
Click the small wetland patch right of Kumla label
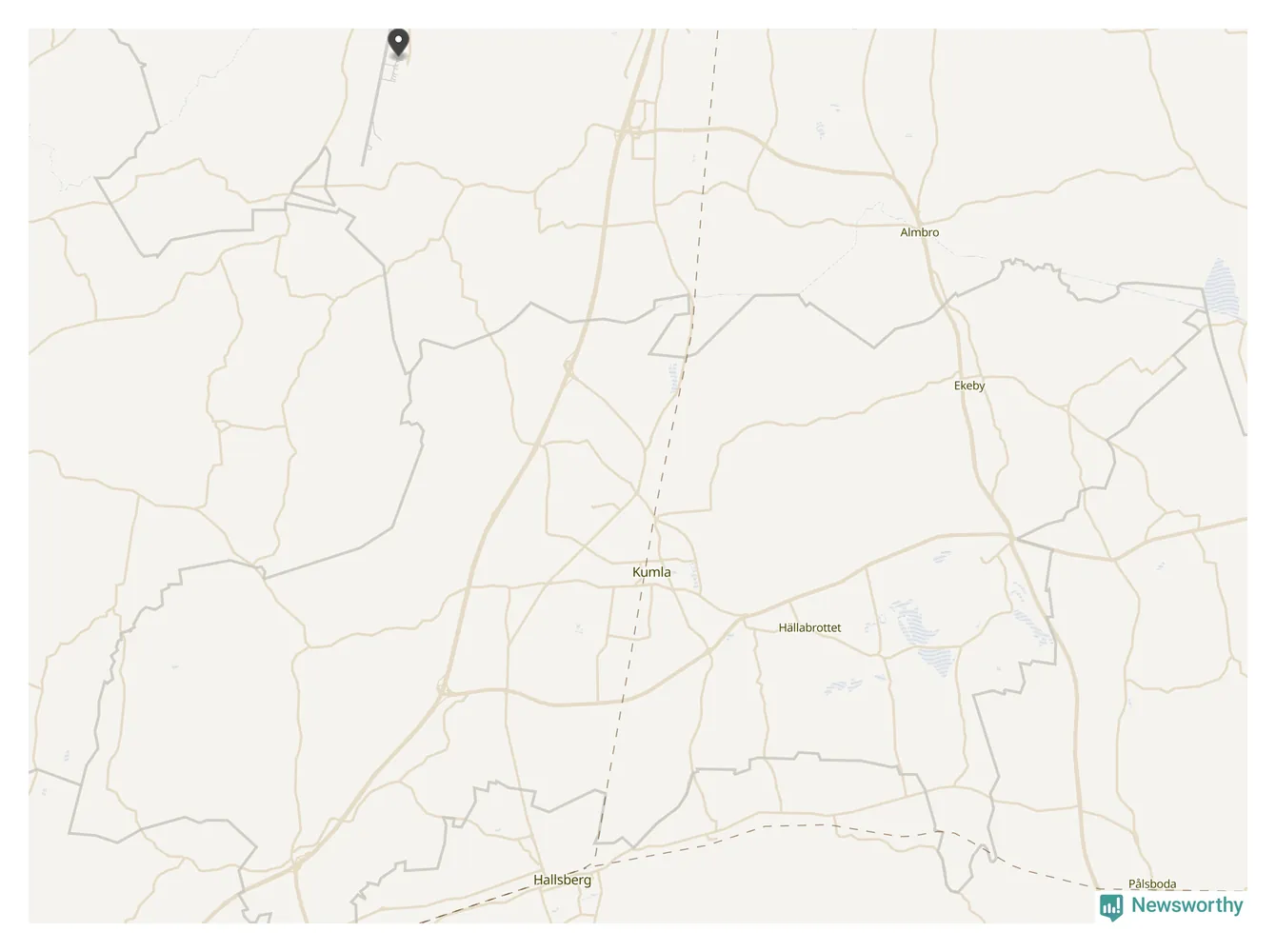[x=695, y=576]
